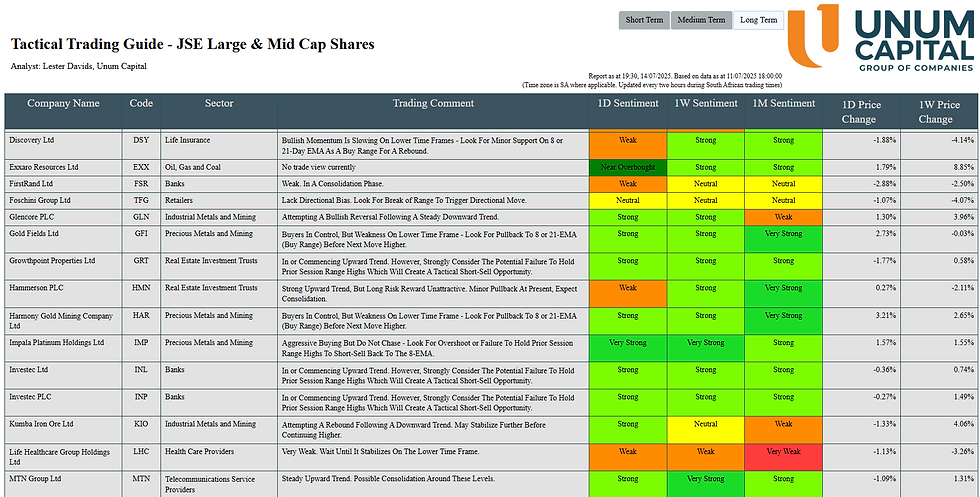
Task: Click MTN's Very Strong 1W sentiment cell
Action: 706,484
